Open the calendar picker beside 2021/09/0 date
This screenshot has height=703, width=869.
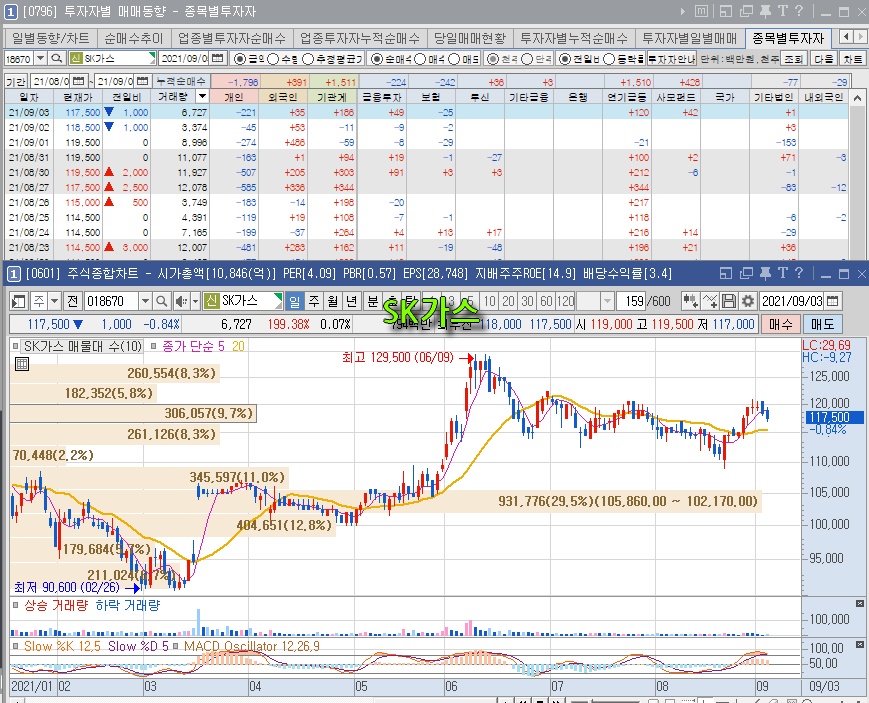click(x=218, y=58)
